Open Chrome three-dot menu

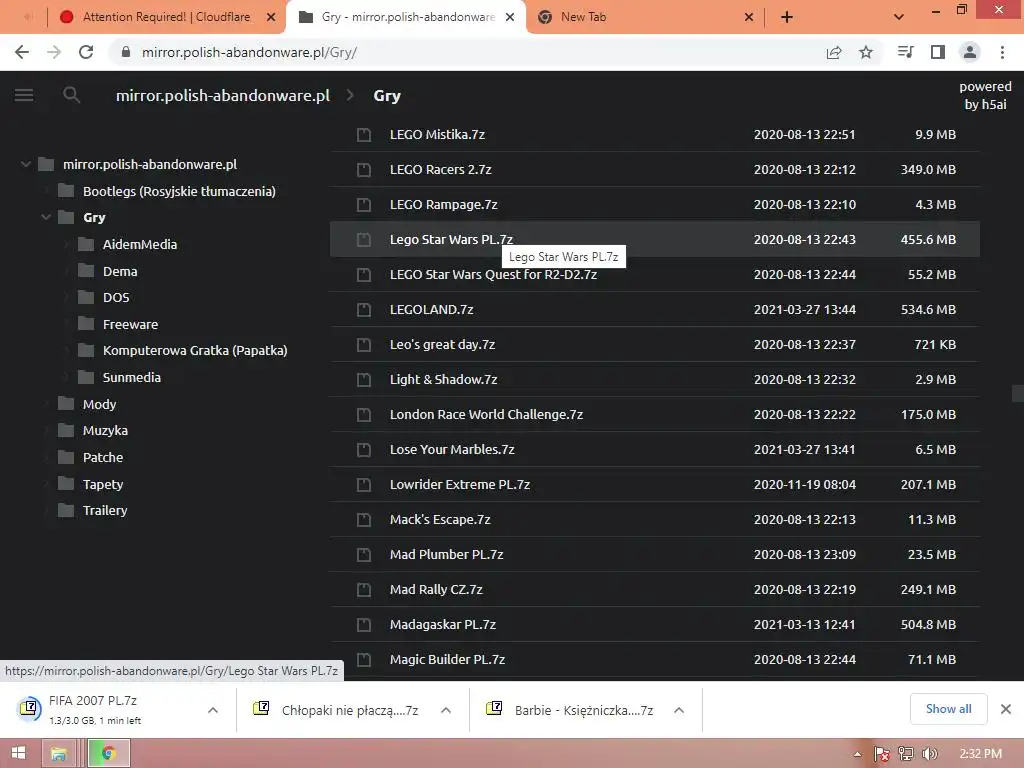(1002, 52)
